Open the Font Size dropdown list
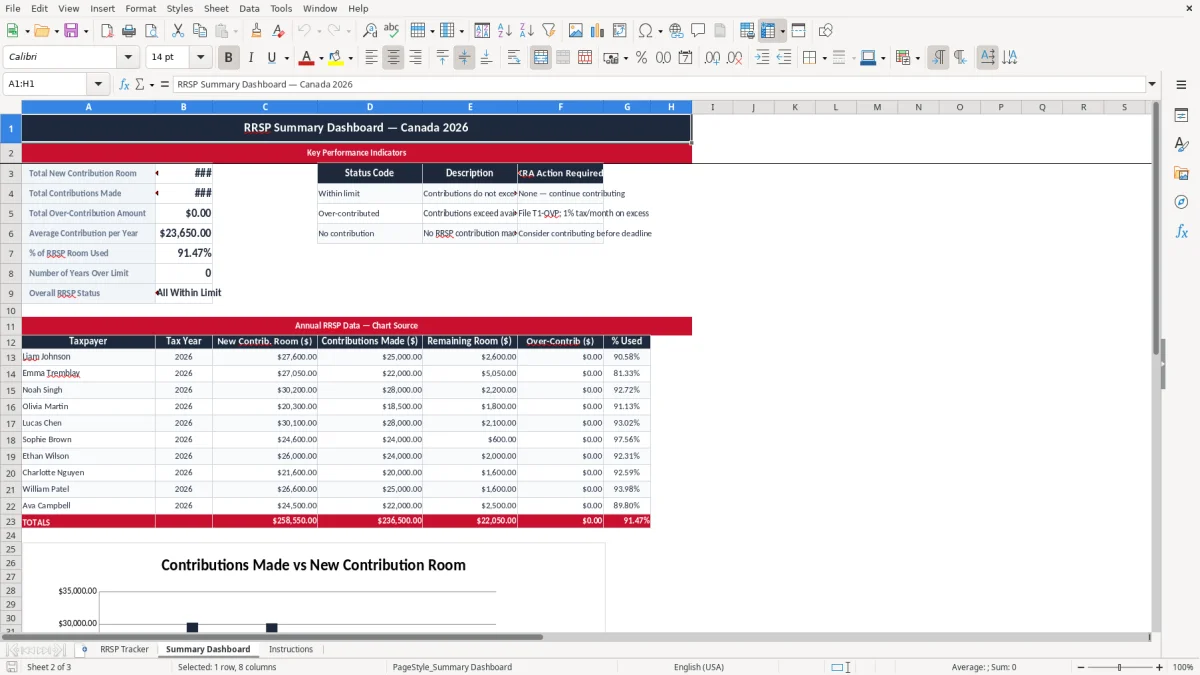 (200, 57)
